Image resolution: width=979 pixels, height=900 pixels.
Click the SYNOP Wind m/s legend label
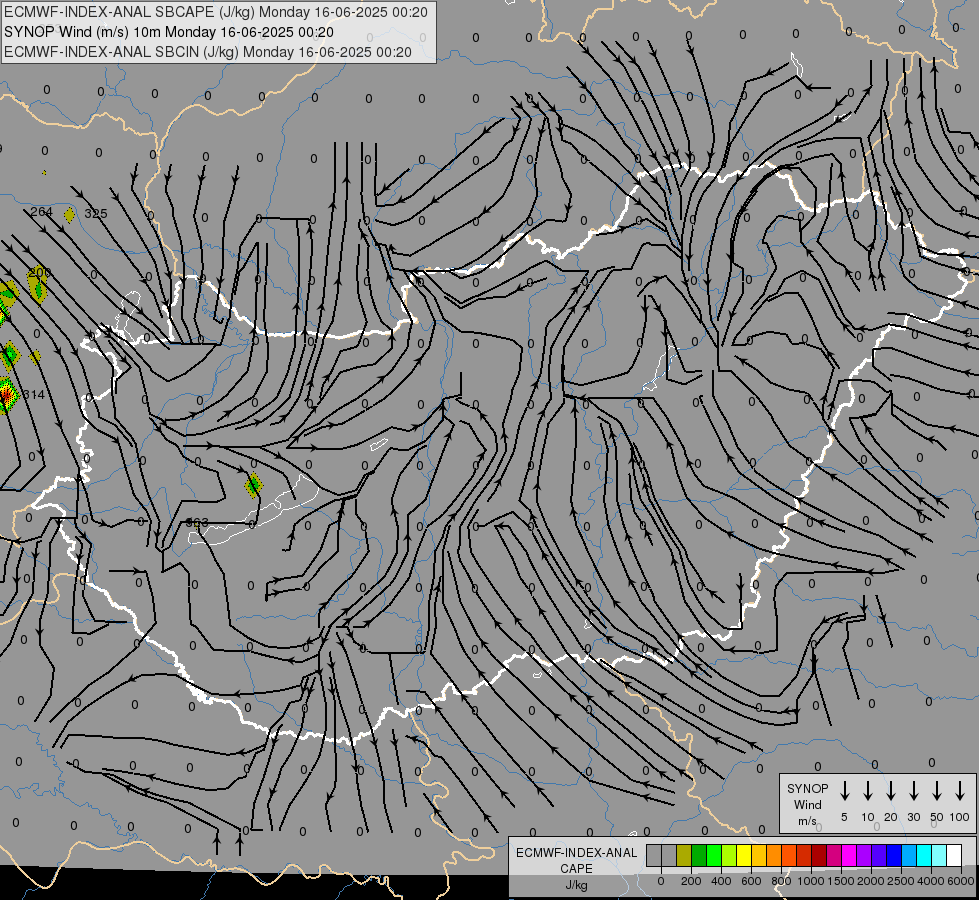click(807, 804)
